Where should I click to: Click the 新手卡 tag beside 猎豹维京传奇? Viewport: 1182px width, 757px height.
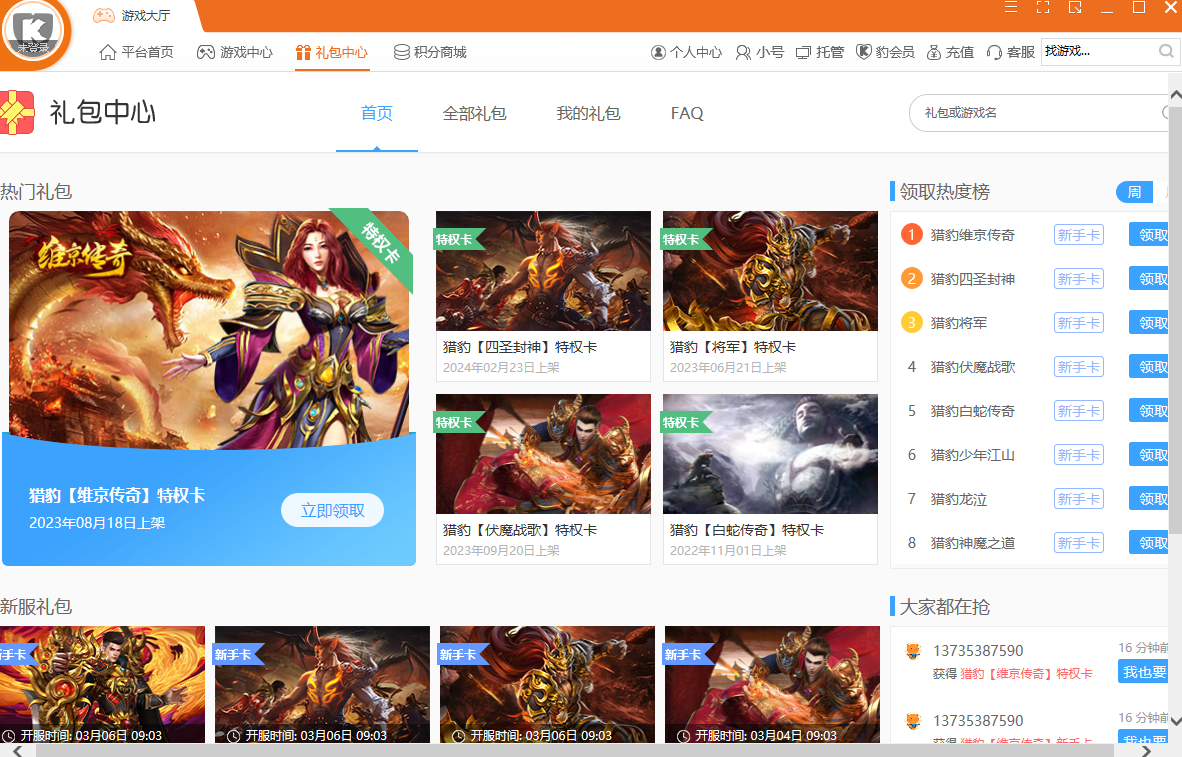click(1079, 235)
